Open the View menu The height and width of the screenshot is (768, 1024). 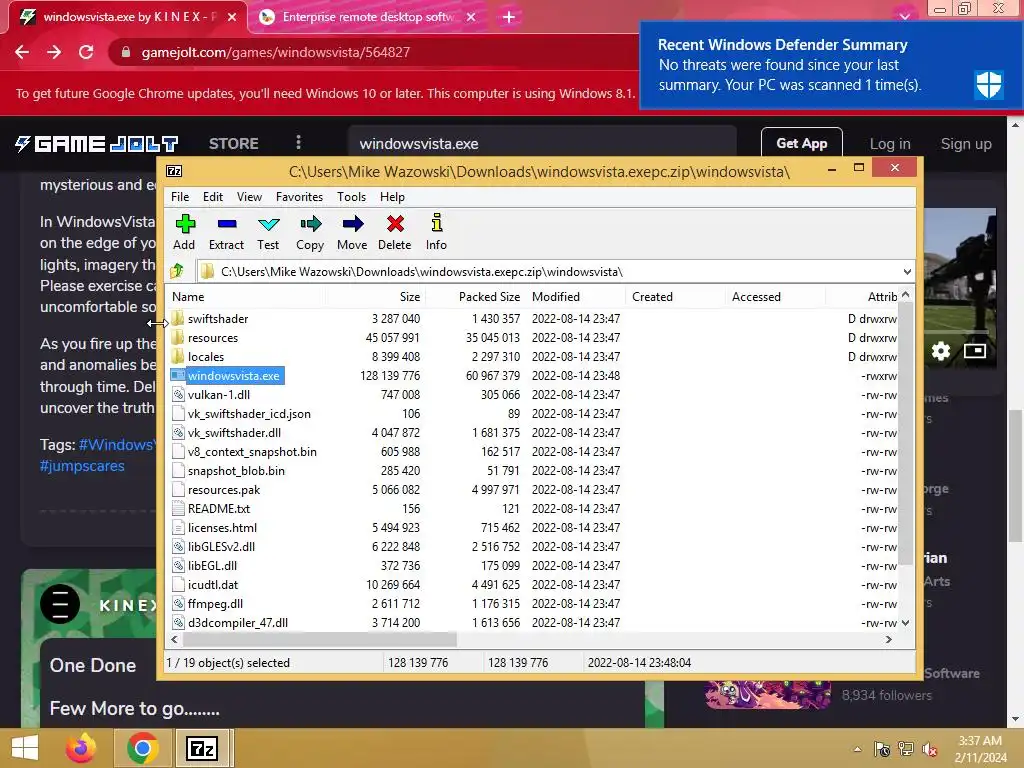[249, 197]
